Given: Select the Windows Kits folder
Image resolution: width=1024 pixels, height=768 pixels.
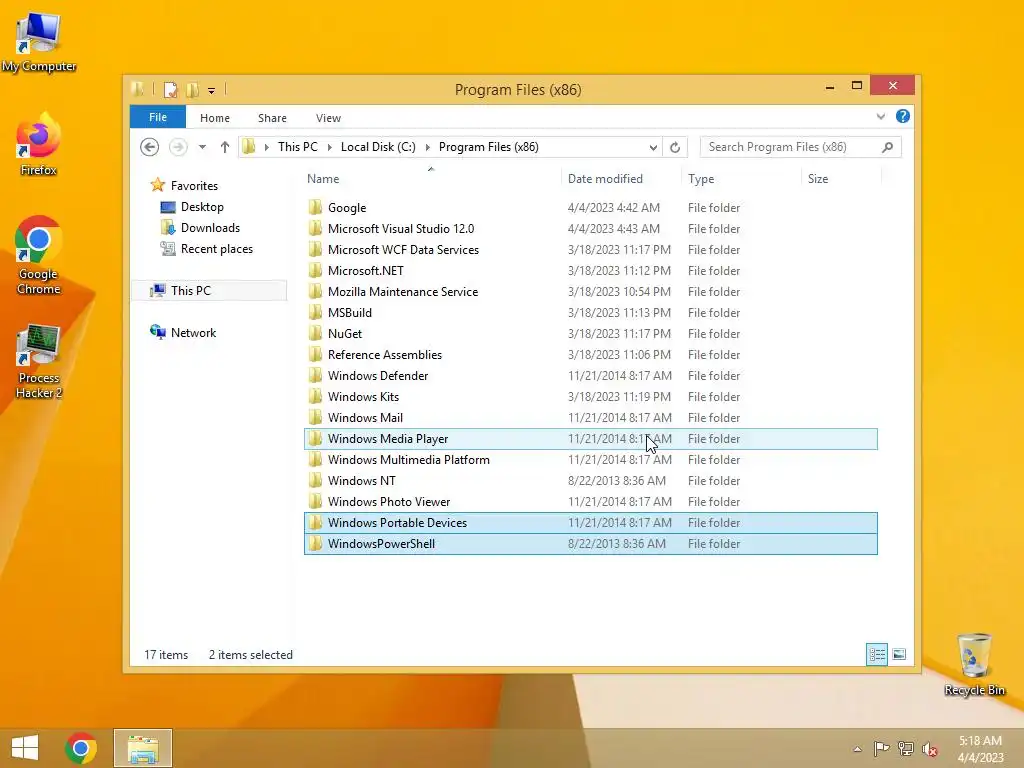Looking at the screenshot, I should click(590, 396).
